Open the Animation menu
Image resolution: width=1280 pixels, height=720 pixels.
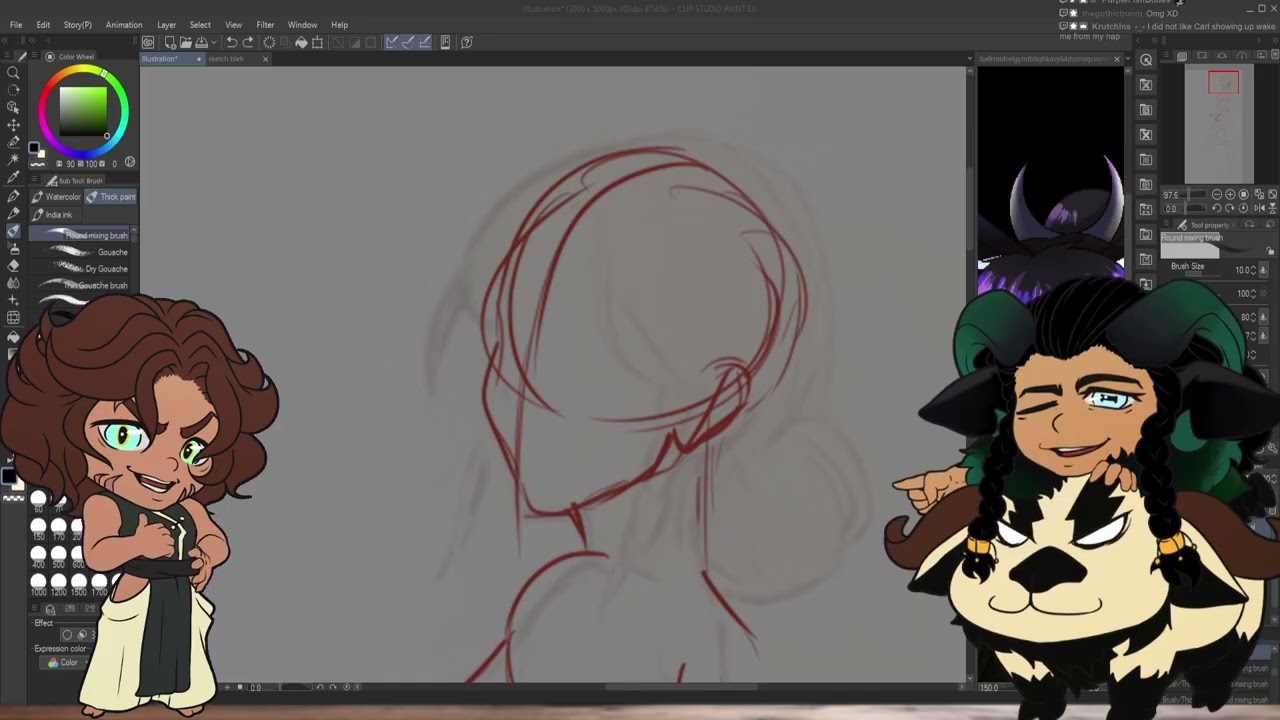coord(124,25)
